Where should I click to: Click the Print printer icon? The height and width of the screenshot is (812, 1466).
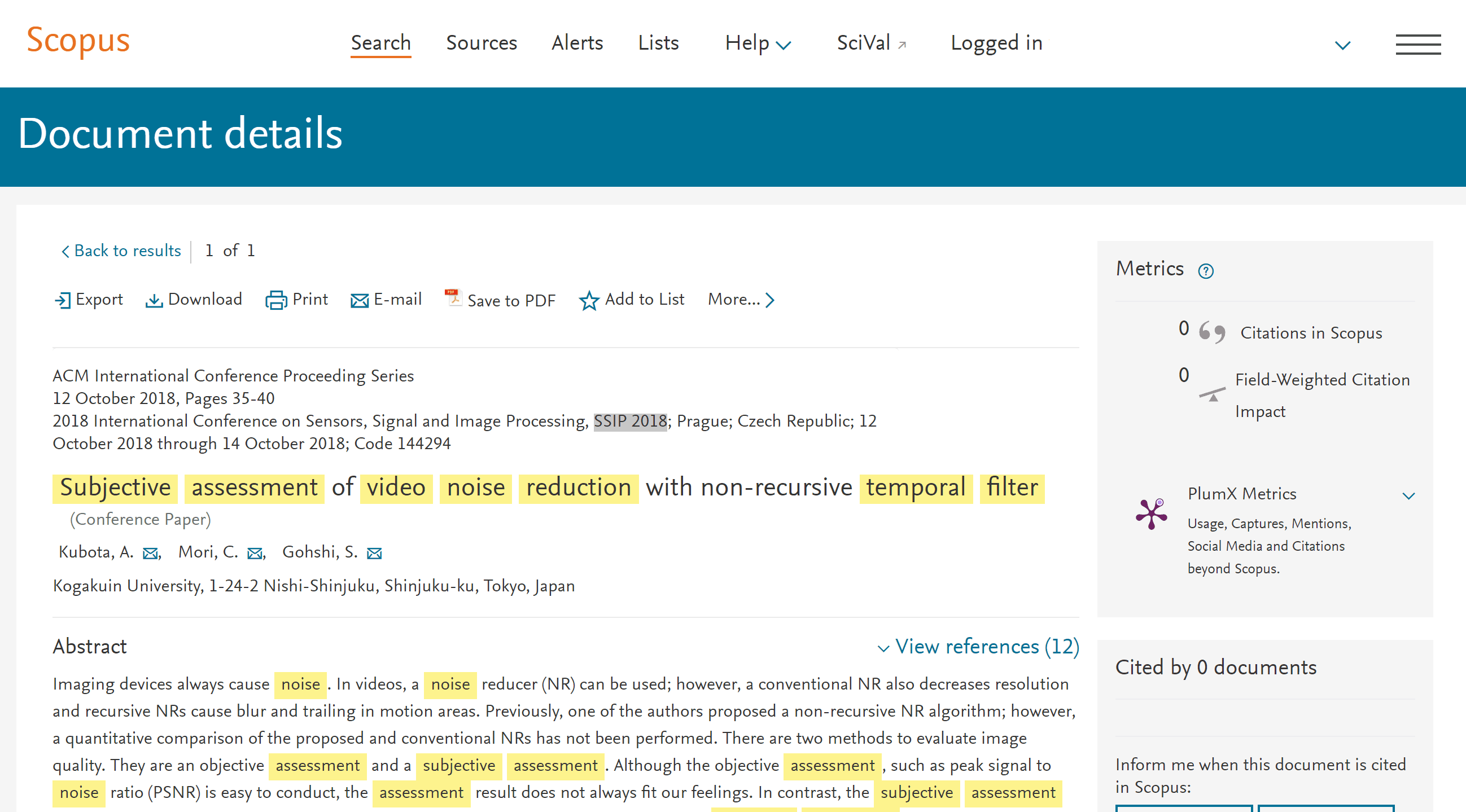pyautogui.click(x=276, y=300)
